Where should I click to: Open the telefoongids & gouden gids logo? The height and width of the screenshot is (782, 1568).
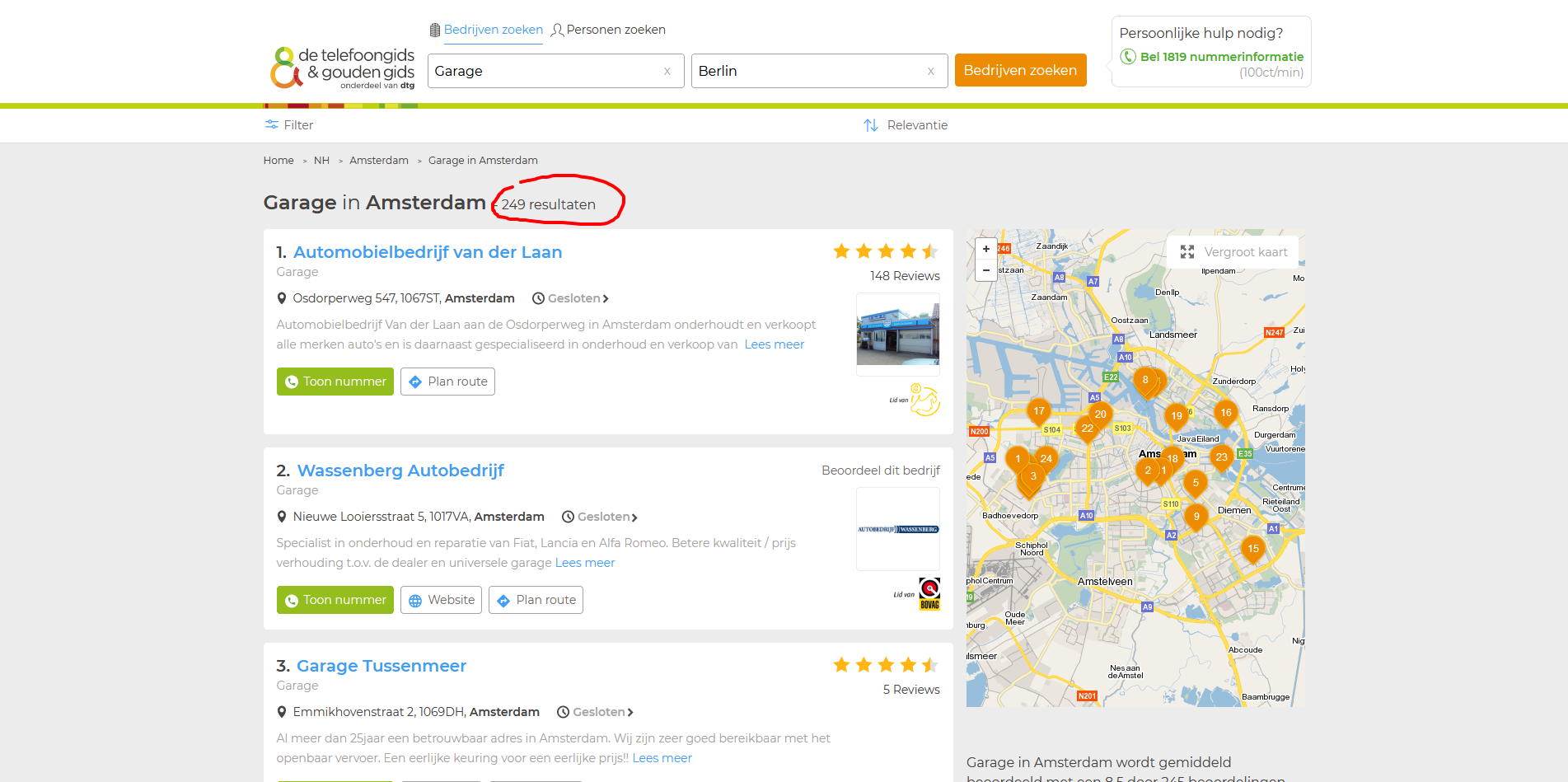[343, 68]
